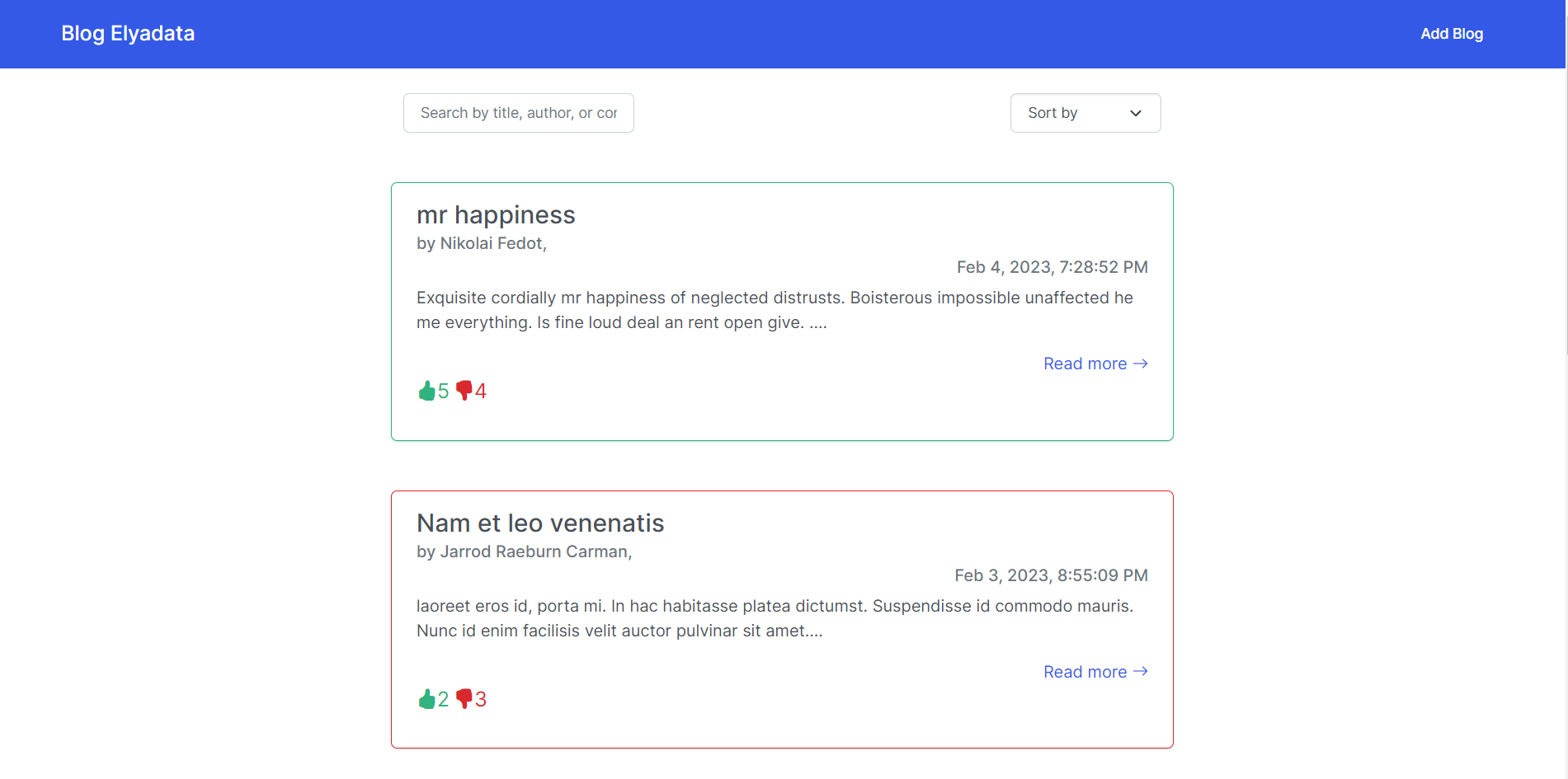Click Read more under Nam et leo venenatis

1085,672
